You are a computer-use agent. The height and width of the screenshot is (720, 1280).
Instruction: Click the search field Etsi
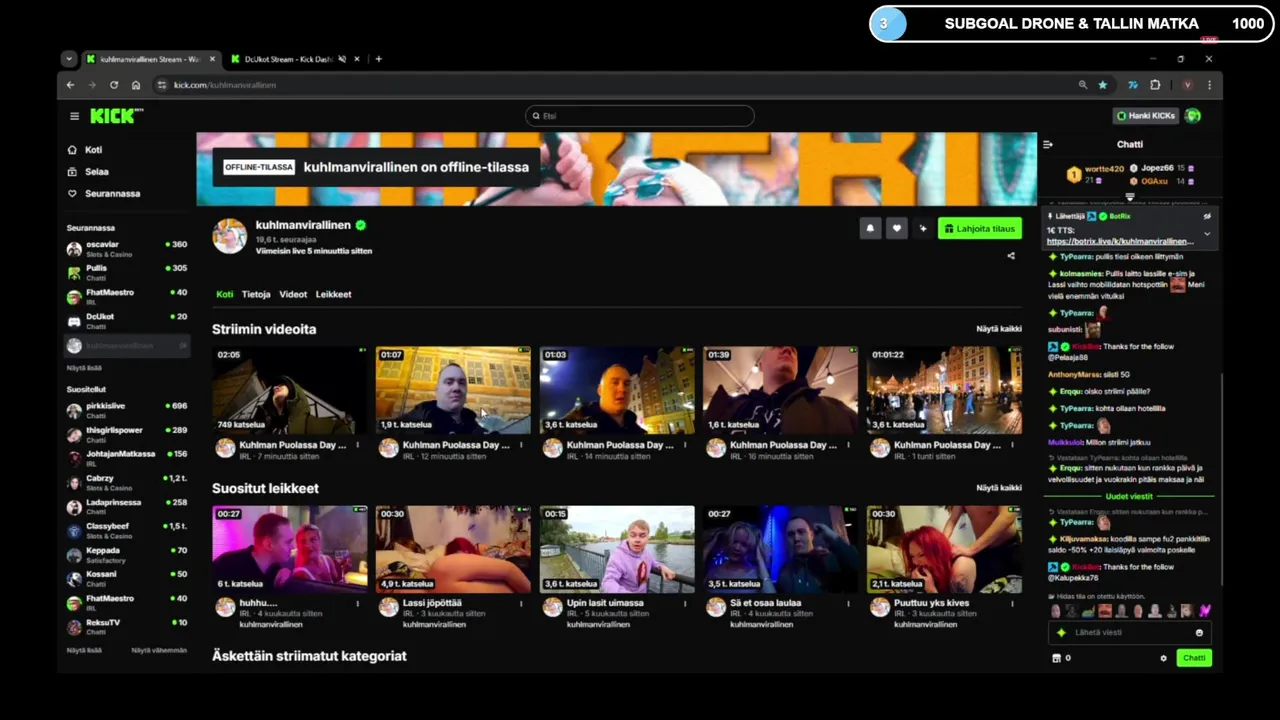tap(640, 116)
